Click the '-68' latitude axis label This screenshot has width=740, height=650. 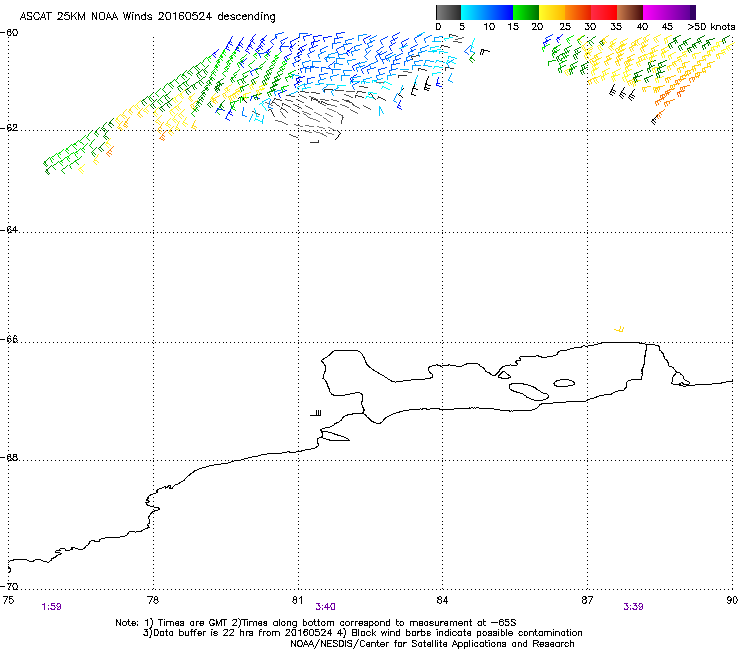(x=9, y=457)
